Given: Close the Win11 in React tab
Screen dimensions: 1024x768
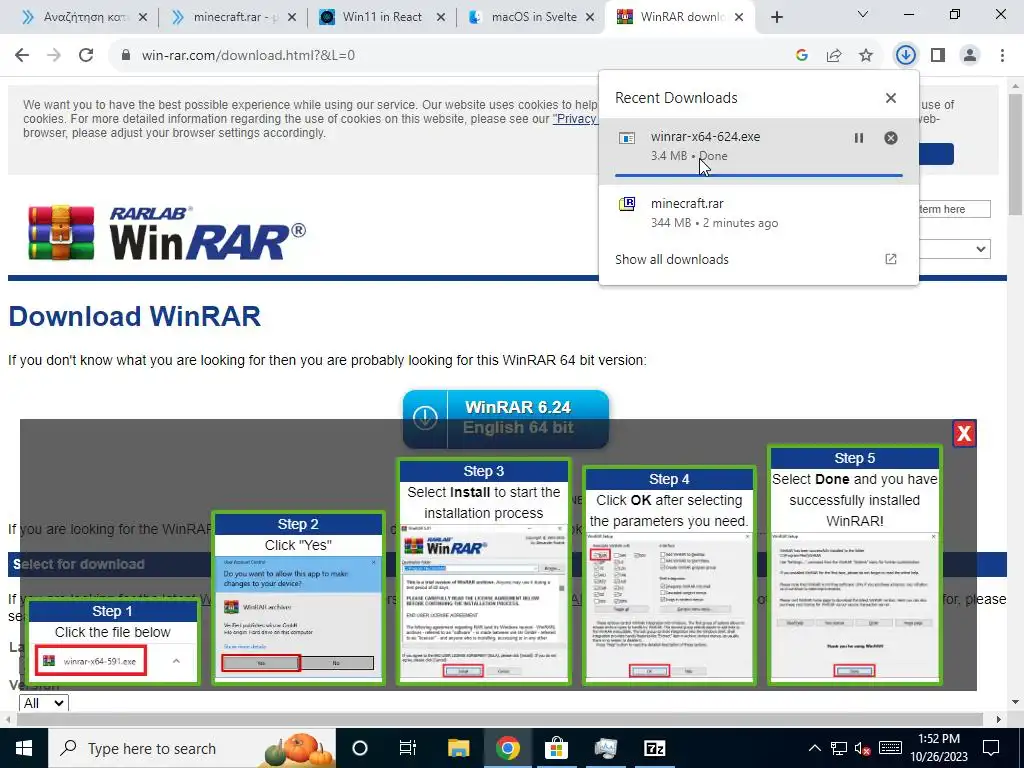Looking at the screenshot, I should click(x=441, y=17).
